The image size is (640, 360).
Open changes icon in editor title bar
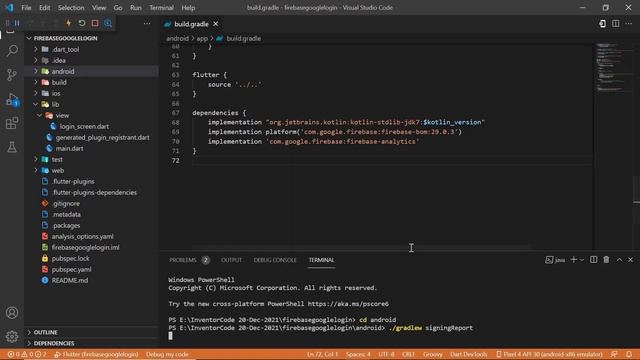click(602, 24)
